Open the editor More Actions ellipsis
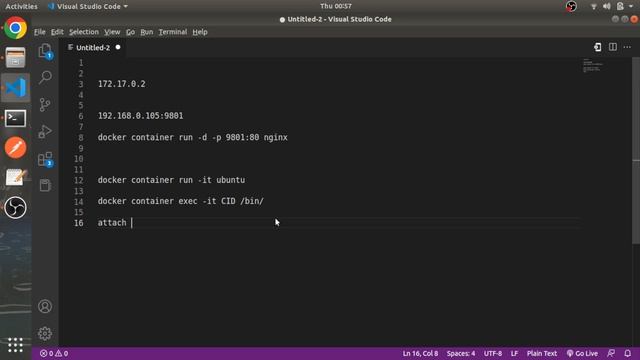640x360 pixels. 627,47
